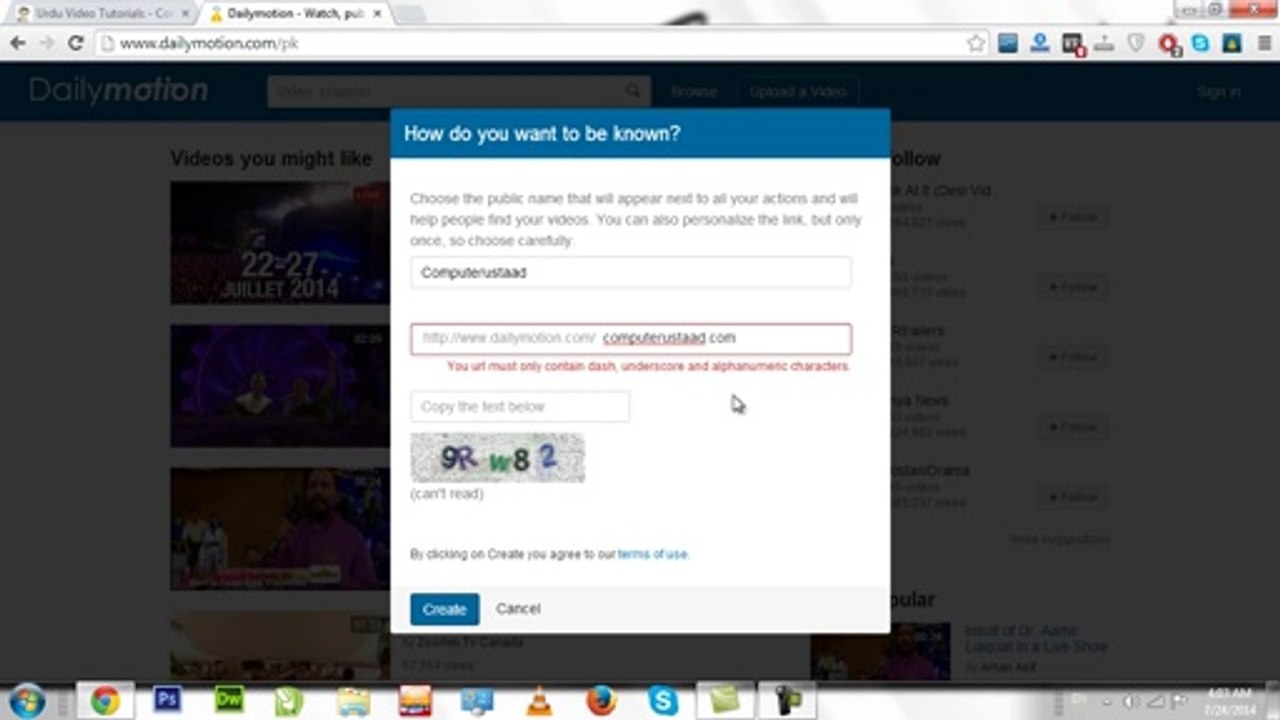Viewport: 1280px width, 720px height.
Task: Click the browser address bar
Action: (542, 43)
